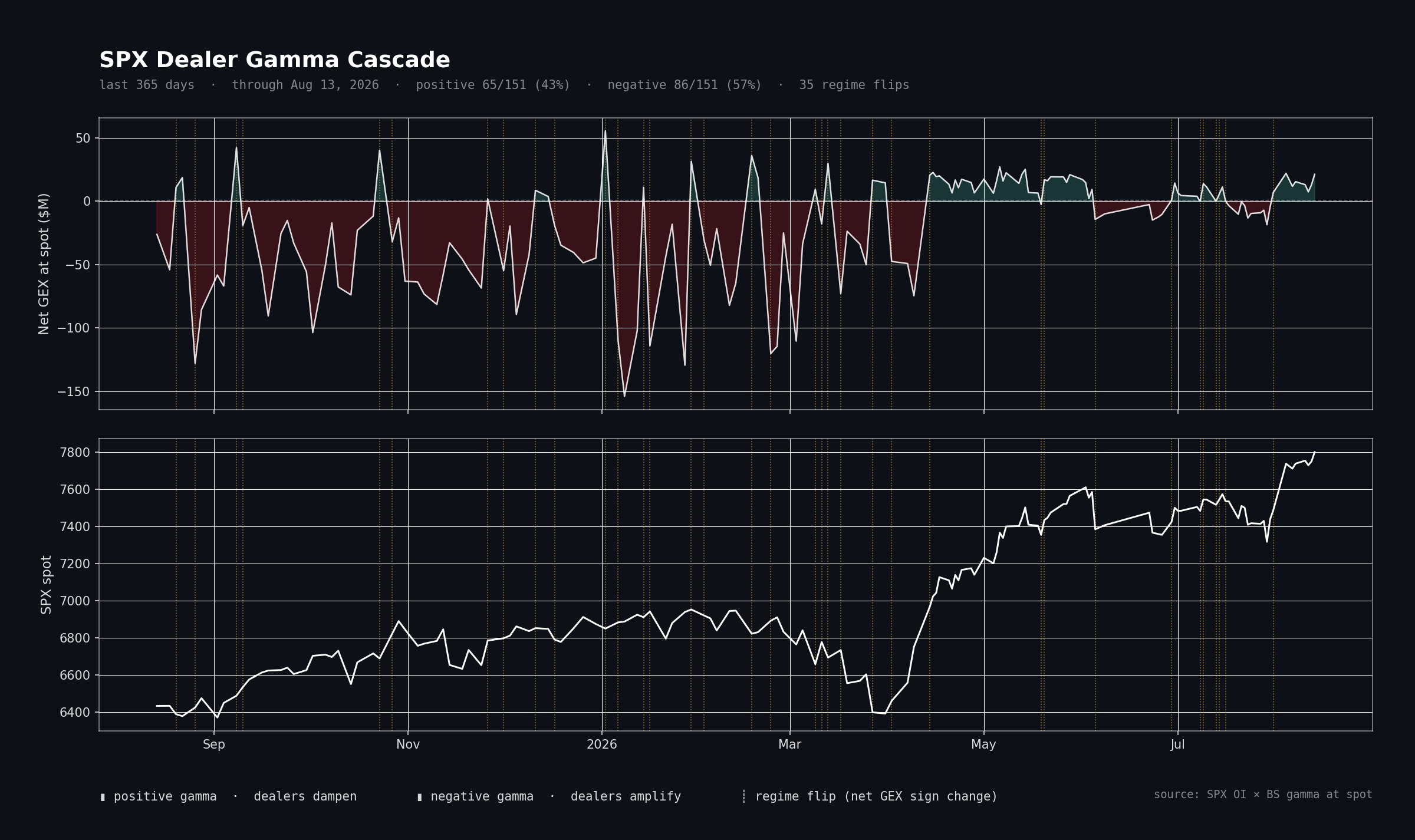Image resolution: width=1415 pixels, height=840 pixels.
Task: Click the '50' GEX axis tick label
Action: click(x=83, y=139)
